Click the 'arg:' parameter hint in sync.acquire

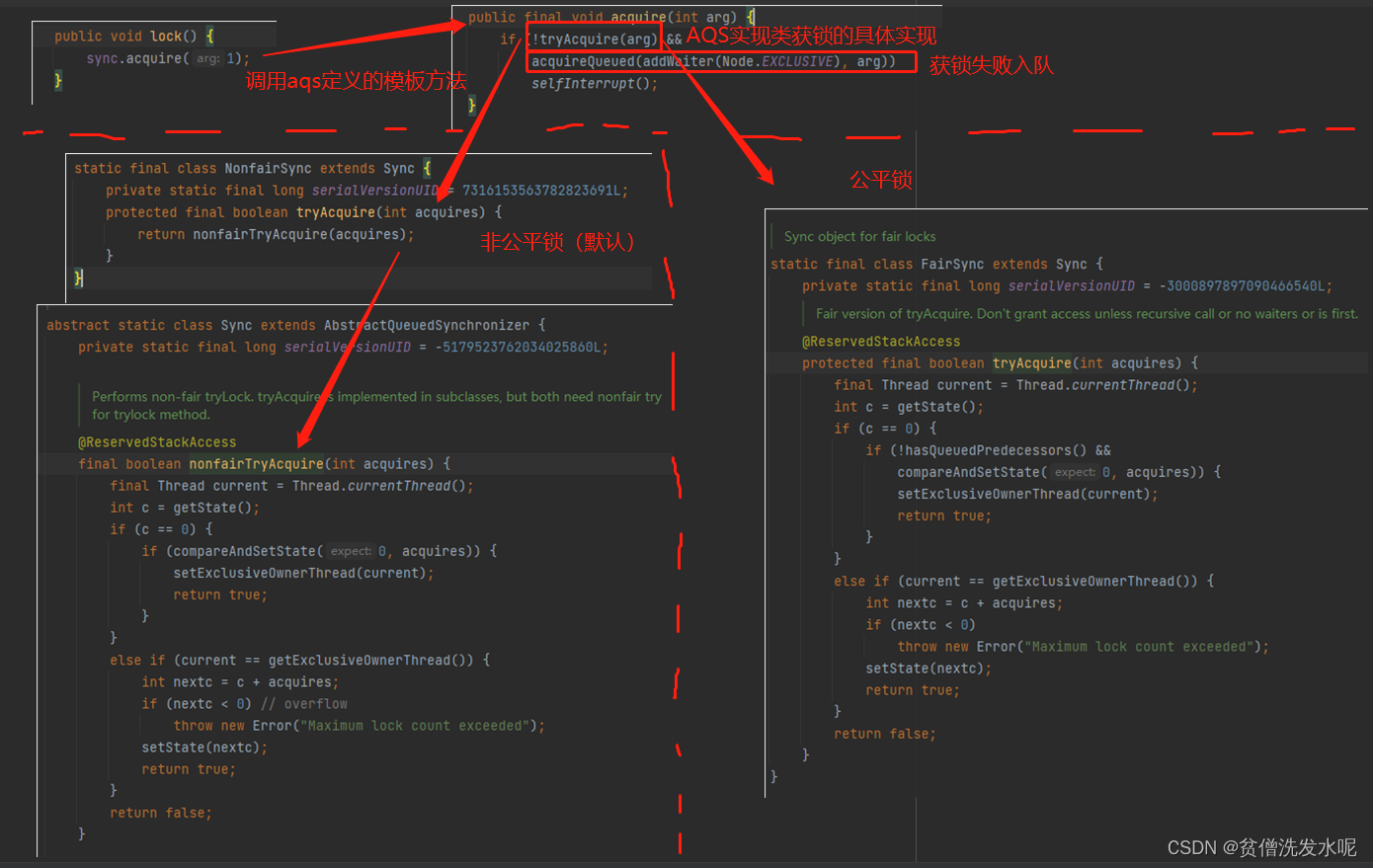tap(207, 58)
